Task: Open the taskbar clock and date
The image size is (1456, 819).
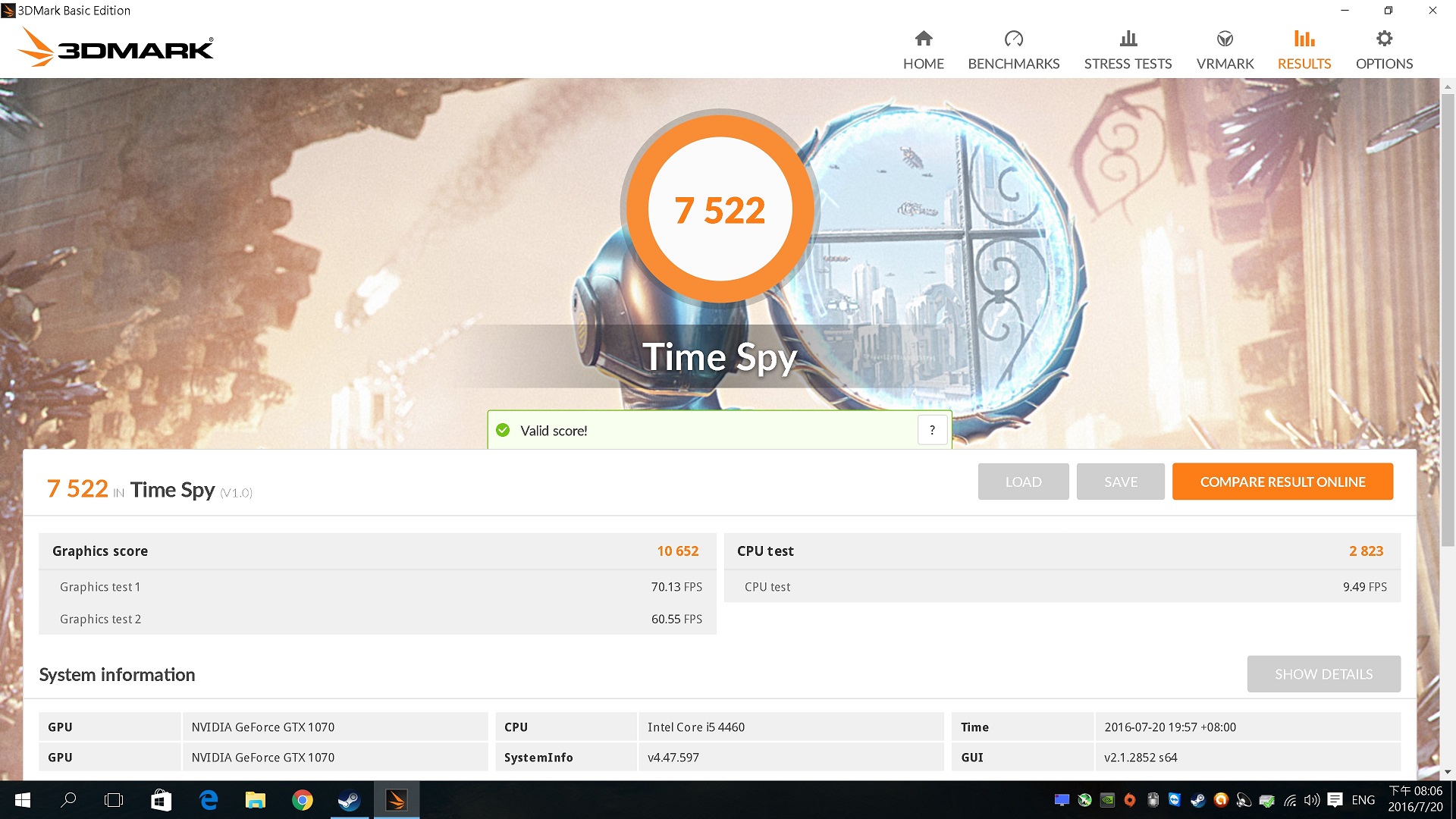Action: tap(1415, 799)
